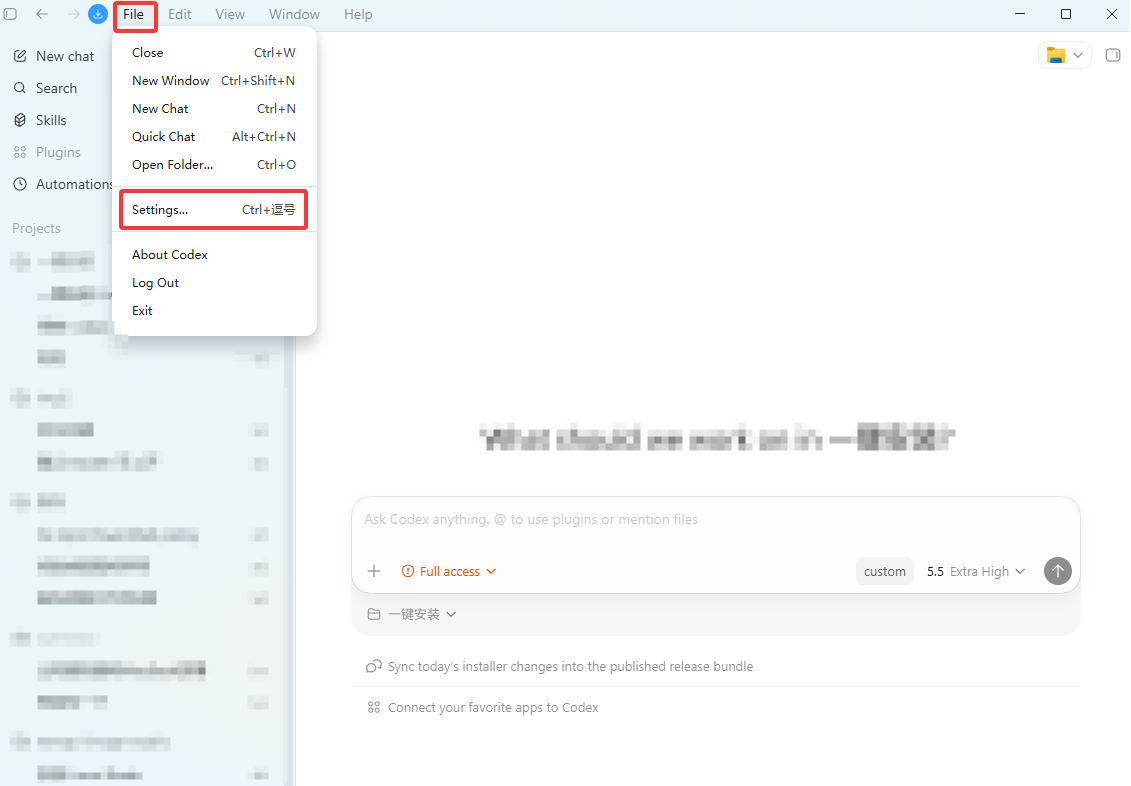The image size is (1131, 786).
Task: Click the plus attach icon
Action: click(x=374, y=571)
